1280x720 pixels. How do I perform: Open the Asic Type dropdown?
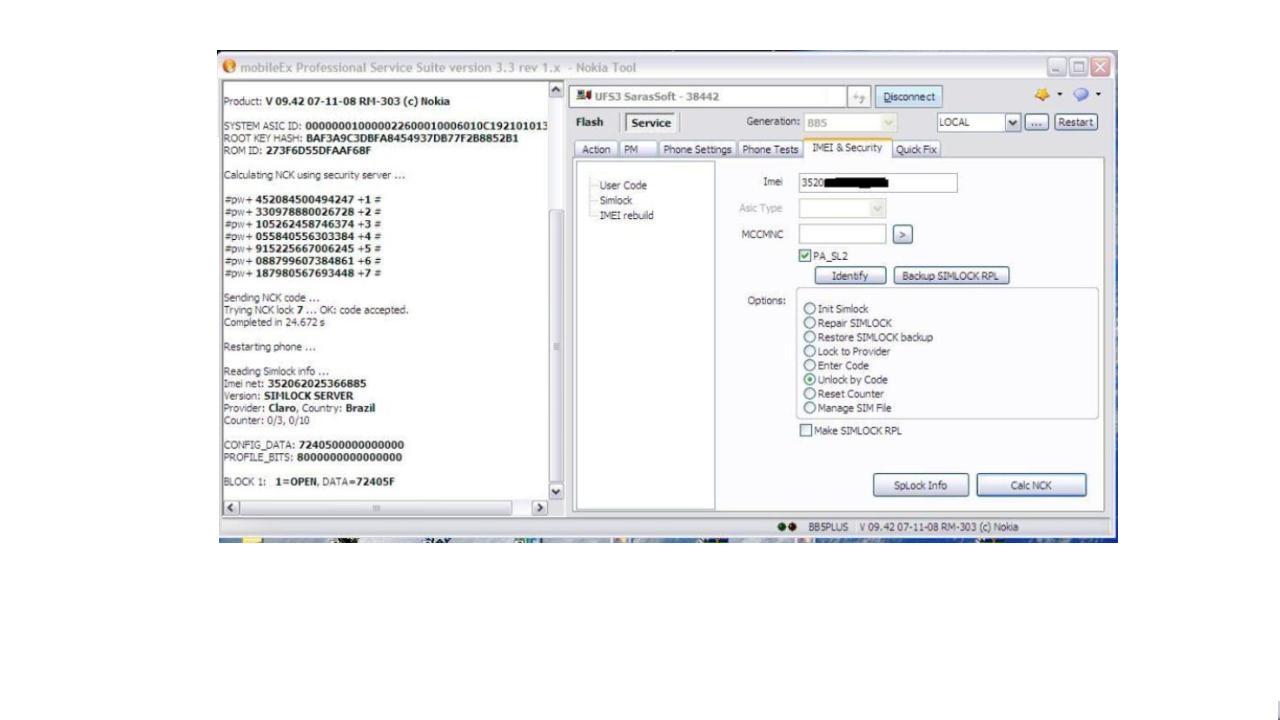pyautogui.click(x=878, y=209)
